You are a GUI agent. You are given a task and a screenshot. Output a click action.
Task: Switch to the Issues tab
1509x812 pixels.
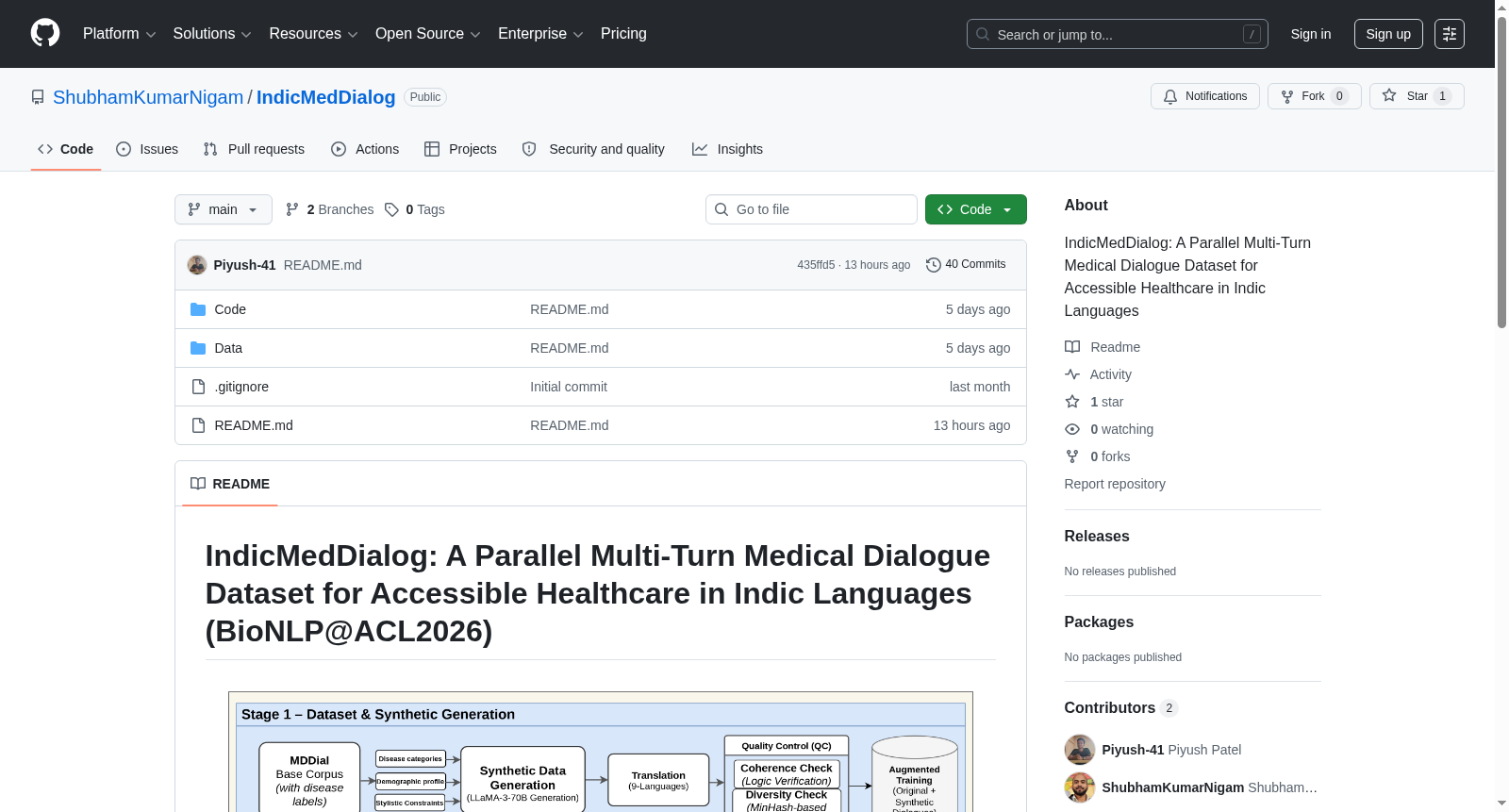click(x=147, y=149)
